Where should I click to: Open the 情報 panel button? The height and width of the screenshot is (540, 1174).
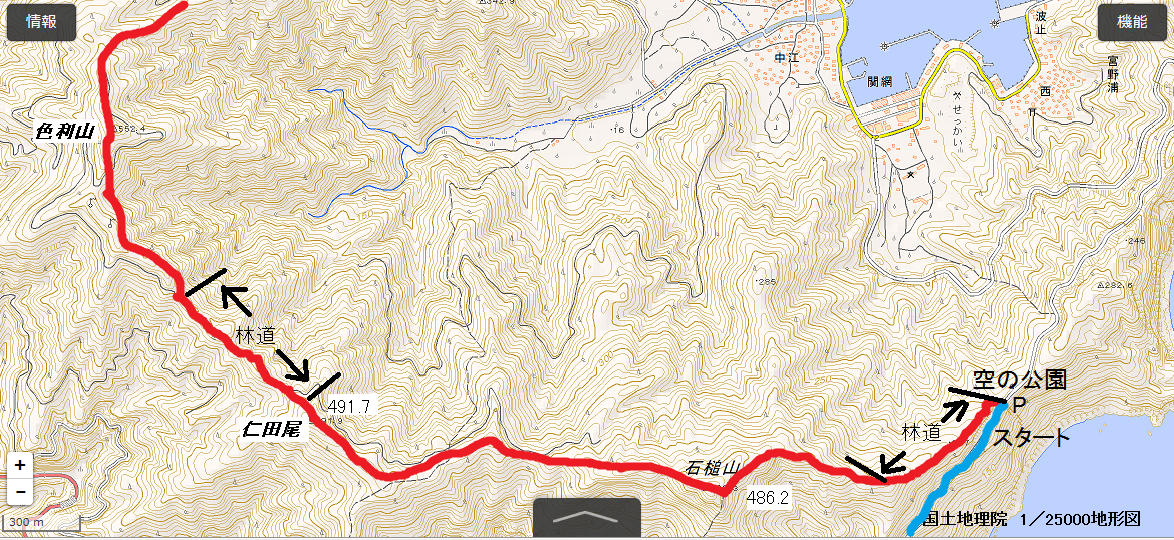tap(41, 23)
